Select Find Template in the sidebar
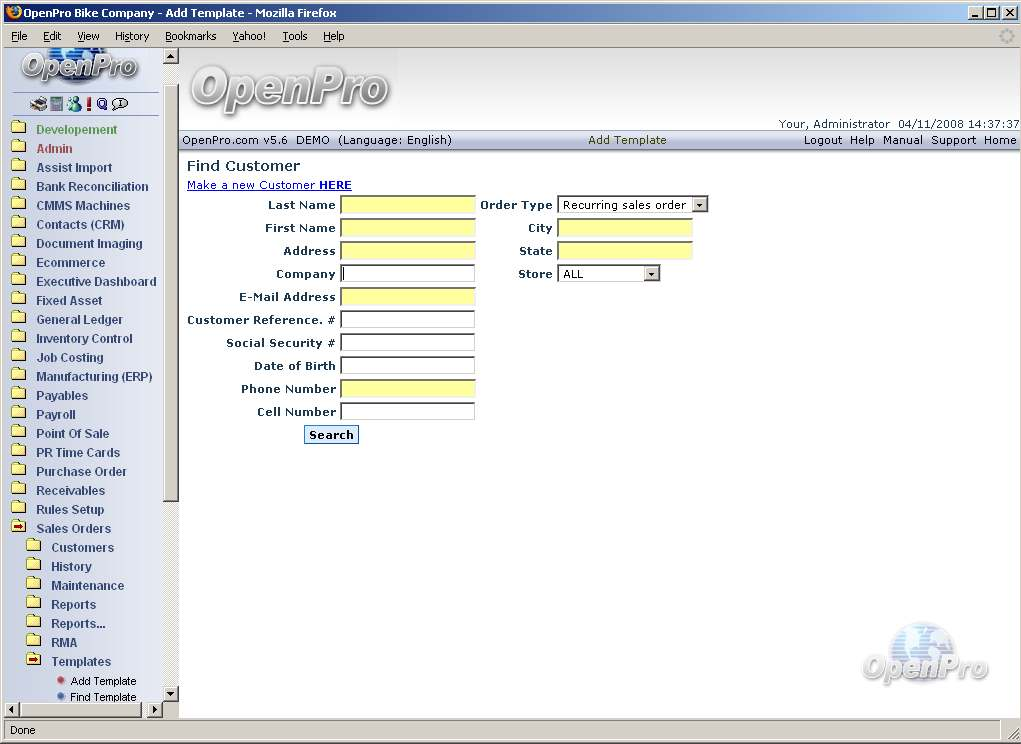This screenshot has height=744, width=1021. (103, 697)
